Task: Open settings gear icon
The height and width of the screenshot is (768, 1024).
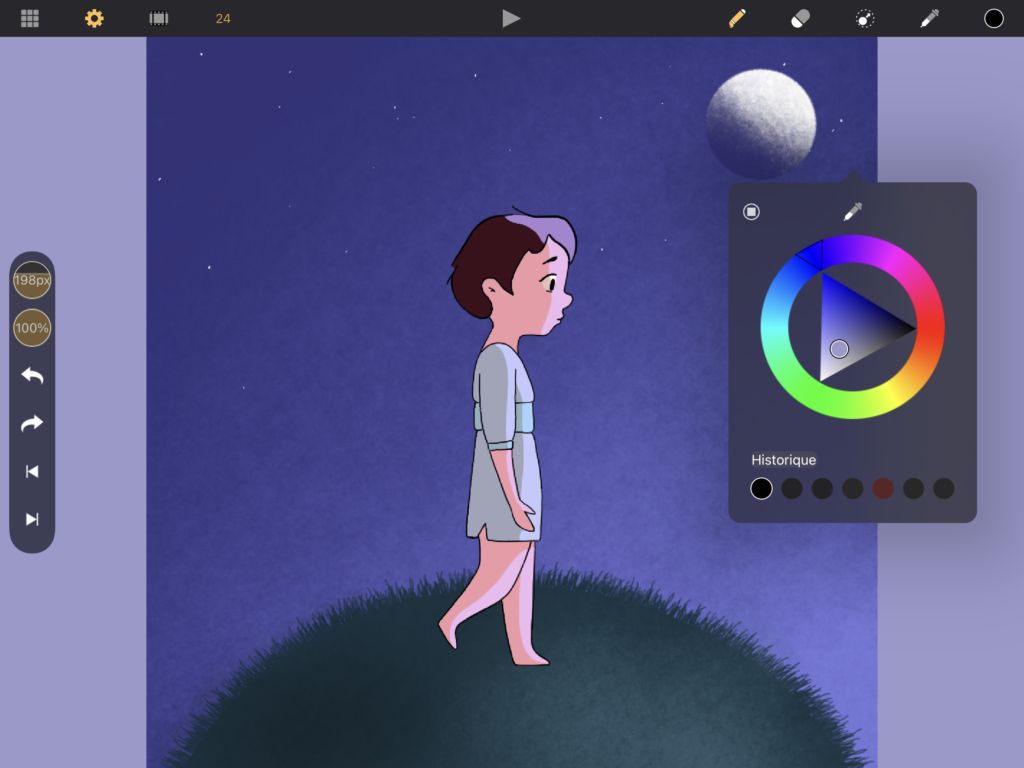Action: [94, 18]
